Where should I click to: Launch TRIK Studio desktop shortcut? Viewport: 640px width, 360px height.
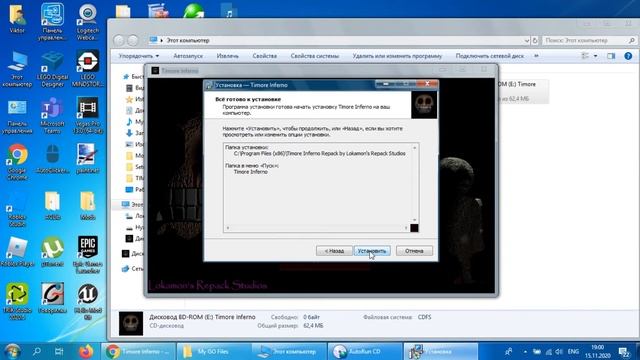[x=17, y=302]
